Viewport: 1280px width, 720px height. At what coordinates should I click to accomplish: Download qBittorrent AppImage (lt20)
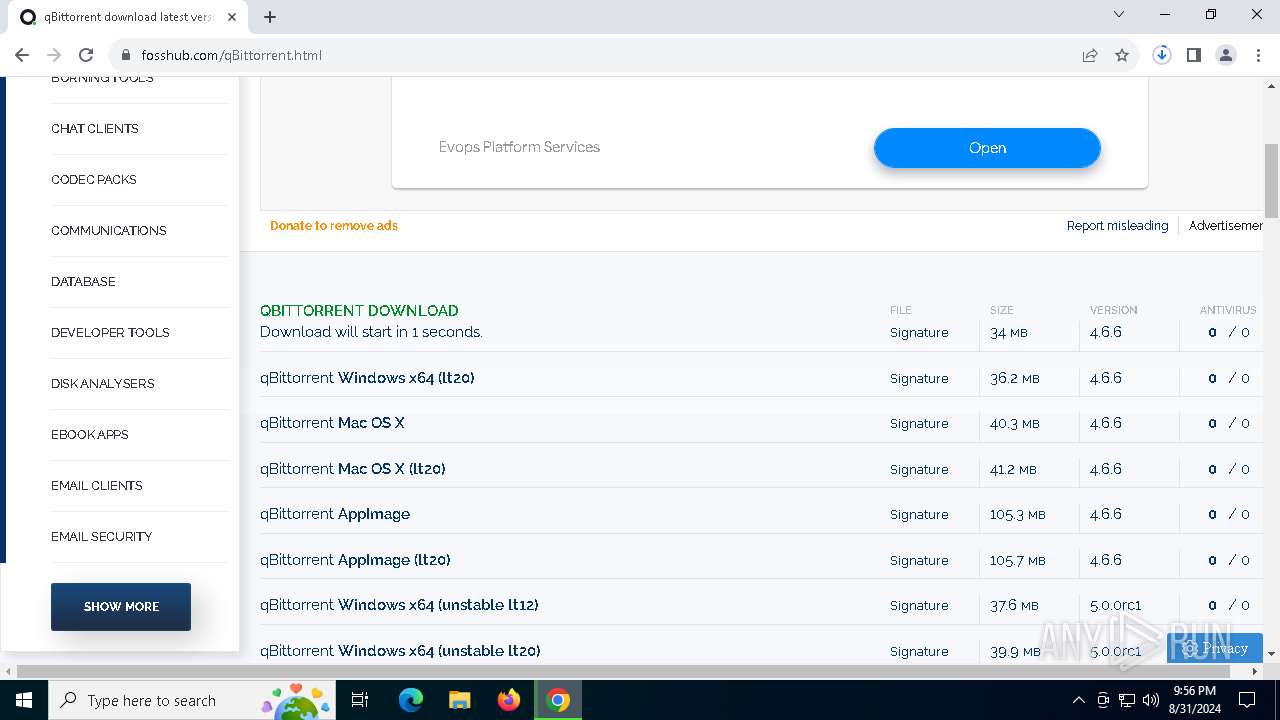point(355,560)
